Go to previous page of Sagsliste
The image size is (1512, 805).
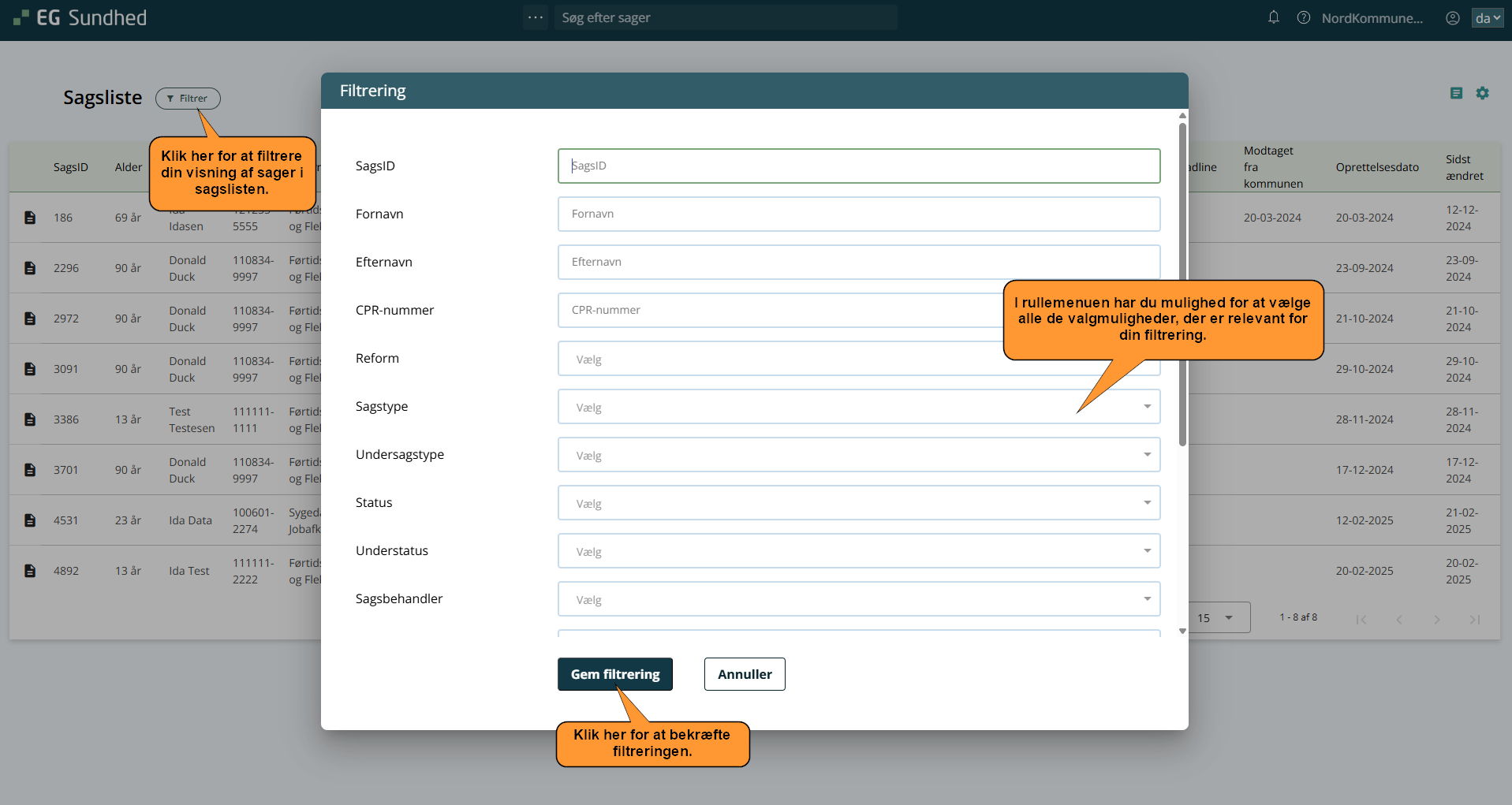pyautogui.click(x=1399, y=619)
